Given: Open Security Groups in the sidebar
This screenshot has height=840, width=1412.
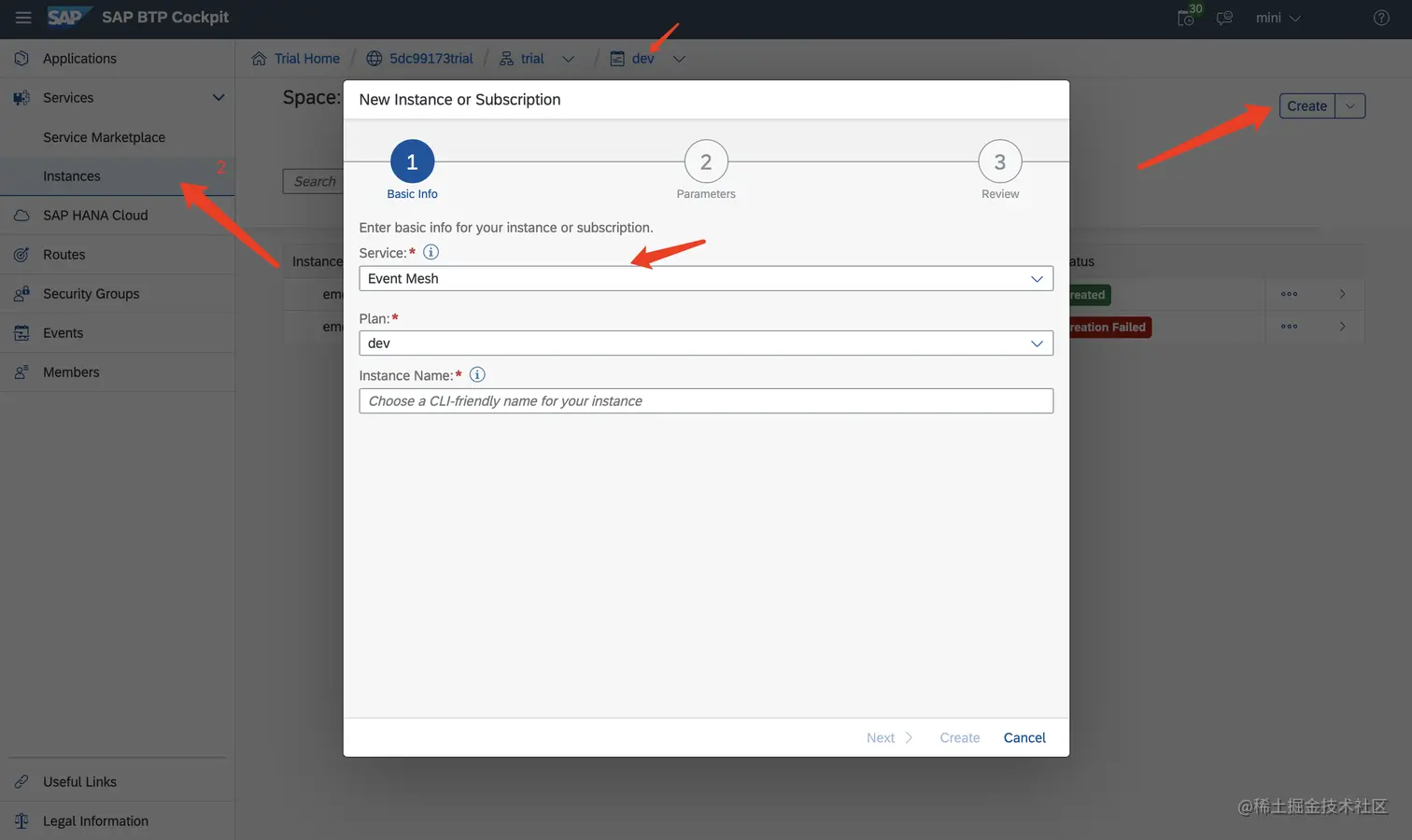Looking at the screenshot, I should click(117, 294).
